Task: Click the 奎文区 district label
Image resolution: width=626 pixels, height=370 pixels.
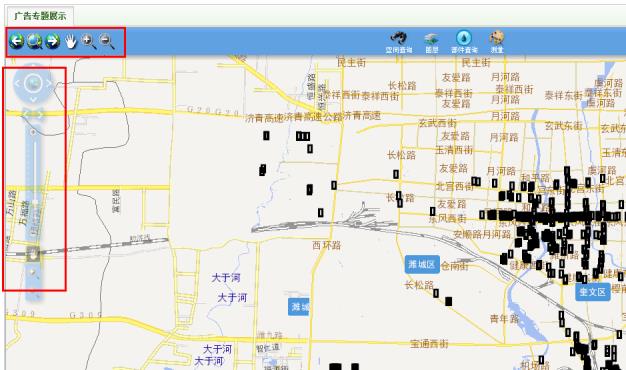Action: [592, 292]
